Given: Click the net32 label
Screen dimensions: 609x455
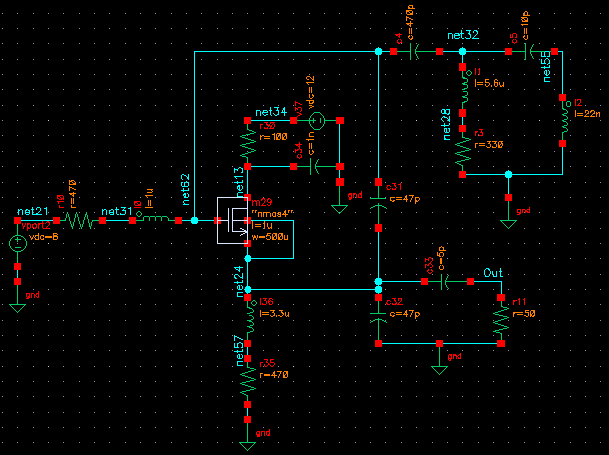Looking at the screenshot, I should tap(463, 35).
